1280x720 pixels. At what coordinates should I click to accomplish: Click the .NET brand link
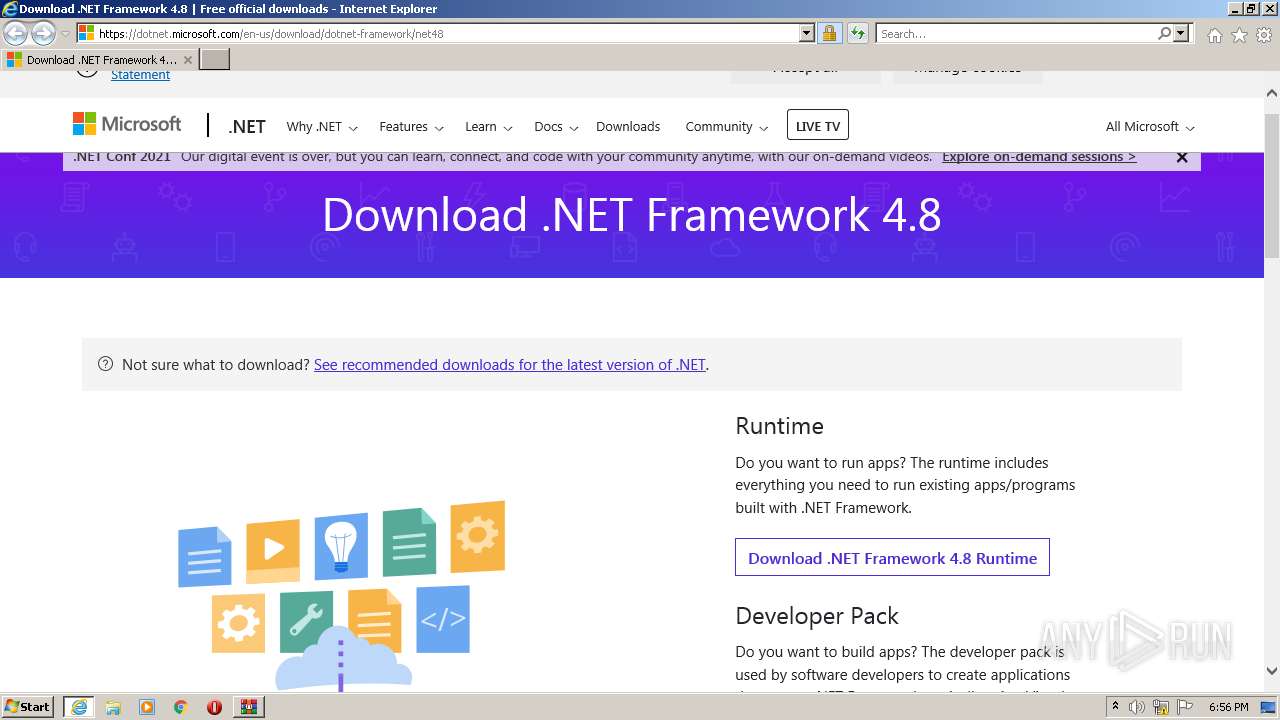pos(247,127)
